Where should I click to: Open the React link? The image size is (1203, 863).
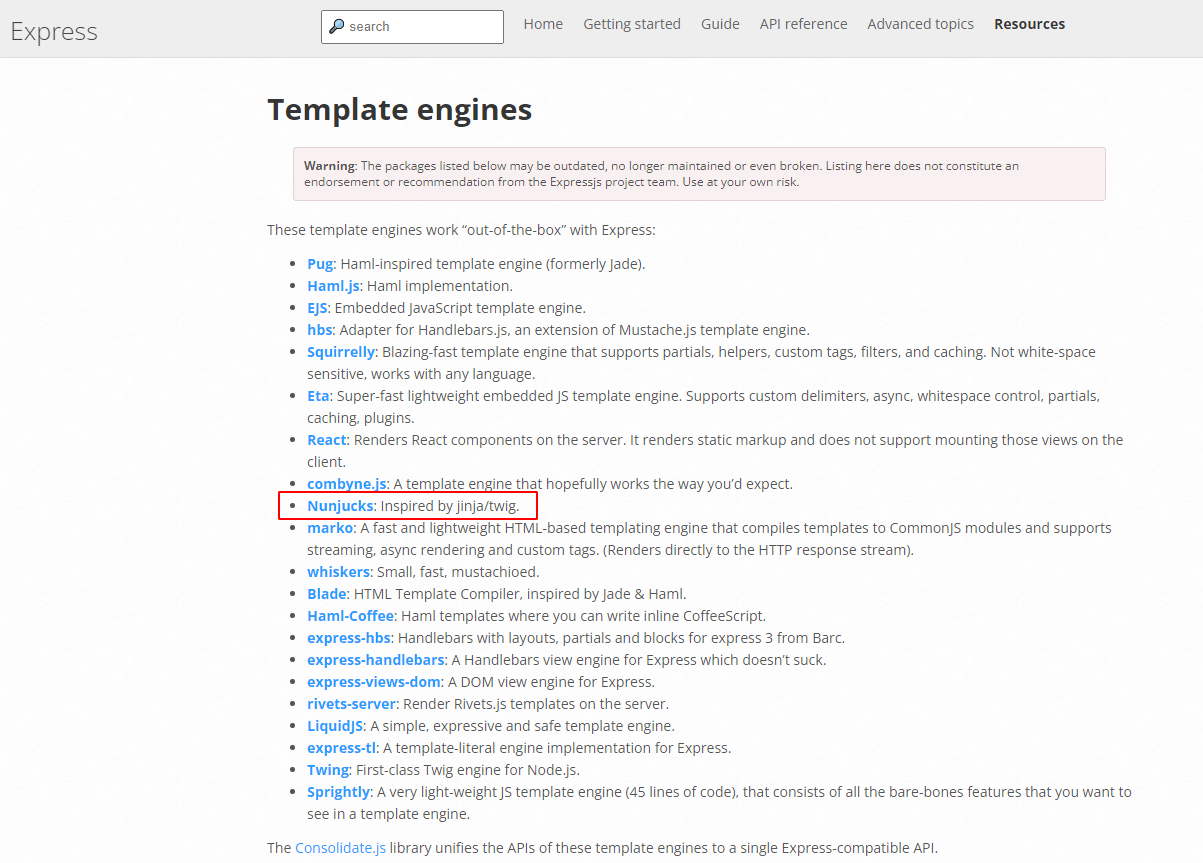coord(327,440)
